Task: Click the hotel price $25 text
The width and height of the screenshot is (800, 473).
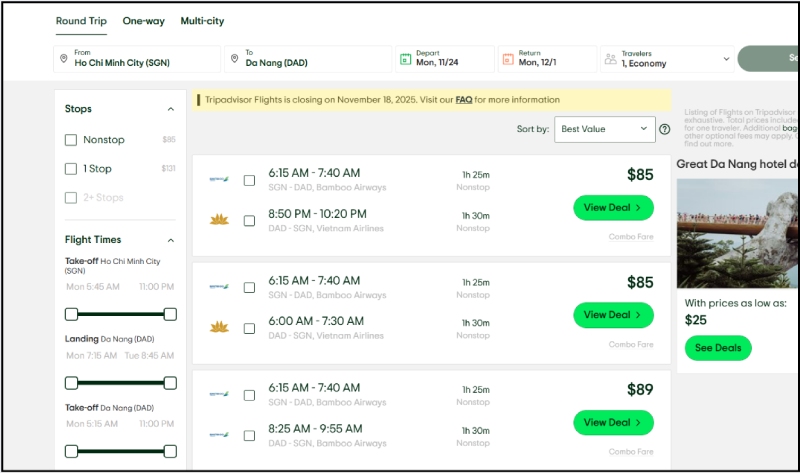Action: [695, 320]
